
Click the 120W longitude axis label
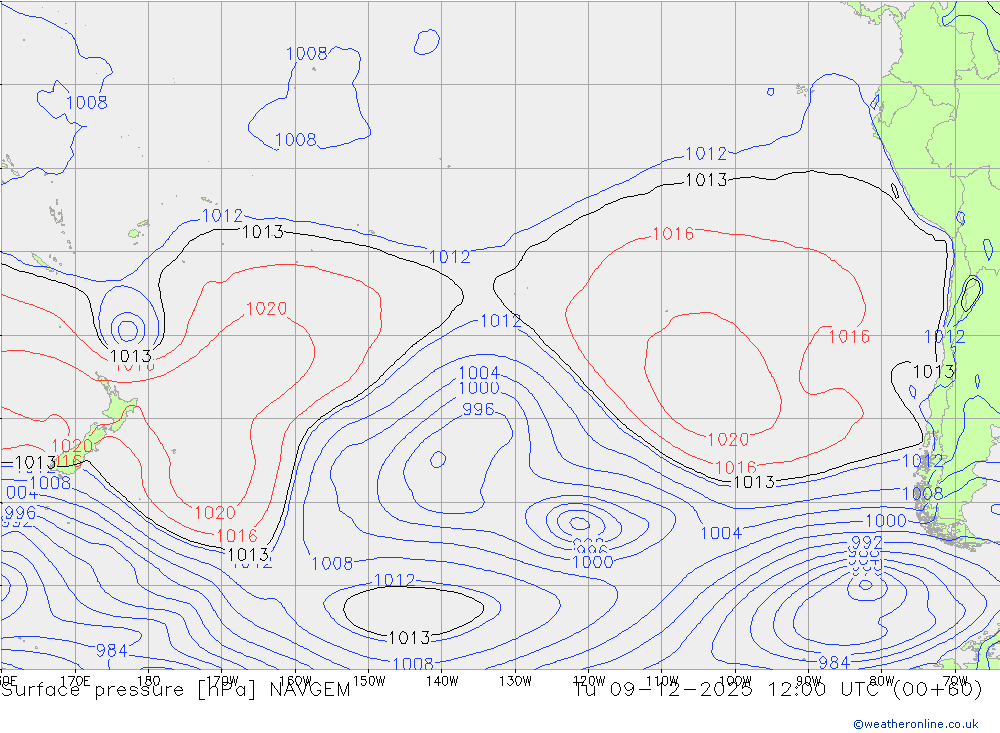[x=589, y=681]
